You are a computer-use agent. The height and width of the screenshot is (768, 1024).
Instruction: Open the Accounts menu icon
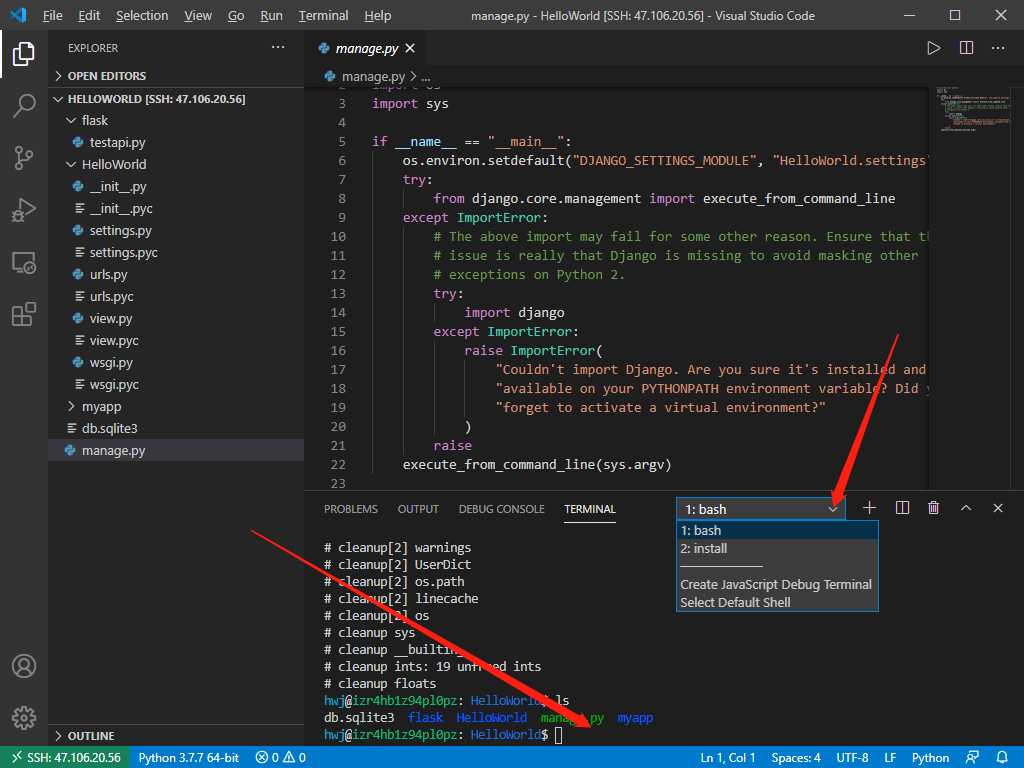coord(24,666)
